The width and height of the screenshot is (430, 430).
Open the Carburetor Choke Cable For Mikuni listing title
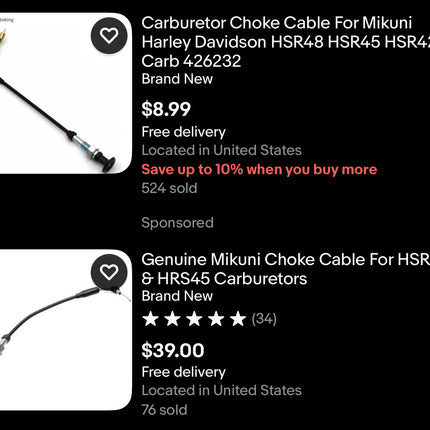coord(286,42)
